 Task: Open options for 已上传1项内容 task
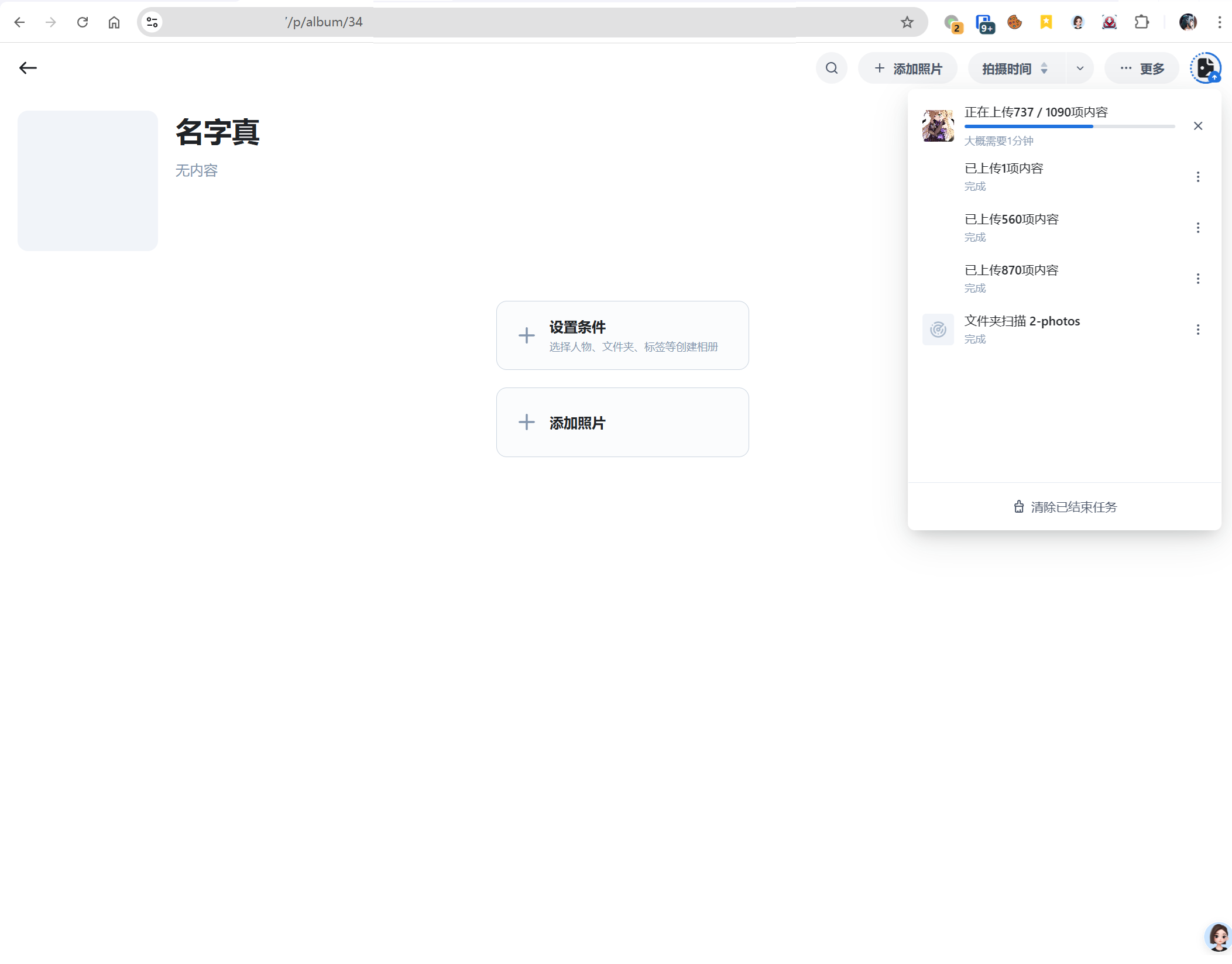click(x=1197, y=177)
